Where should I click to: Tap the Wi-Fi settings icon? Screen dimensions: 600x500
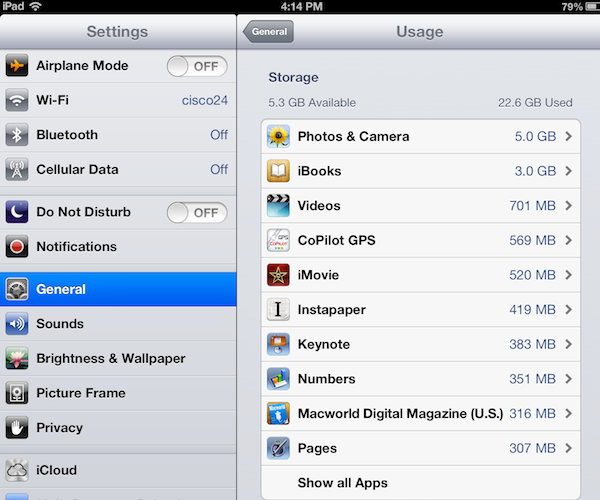[16, 100]
